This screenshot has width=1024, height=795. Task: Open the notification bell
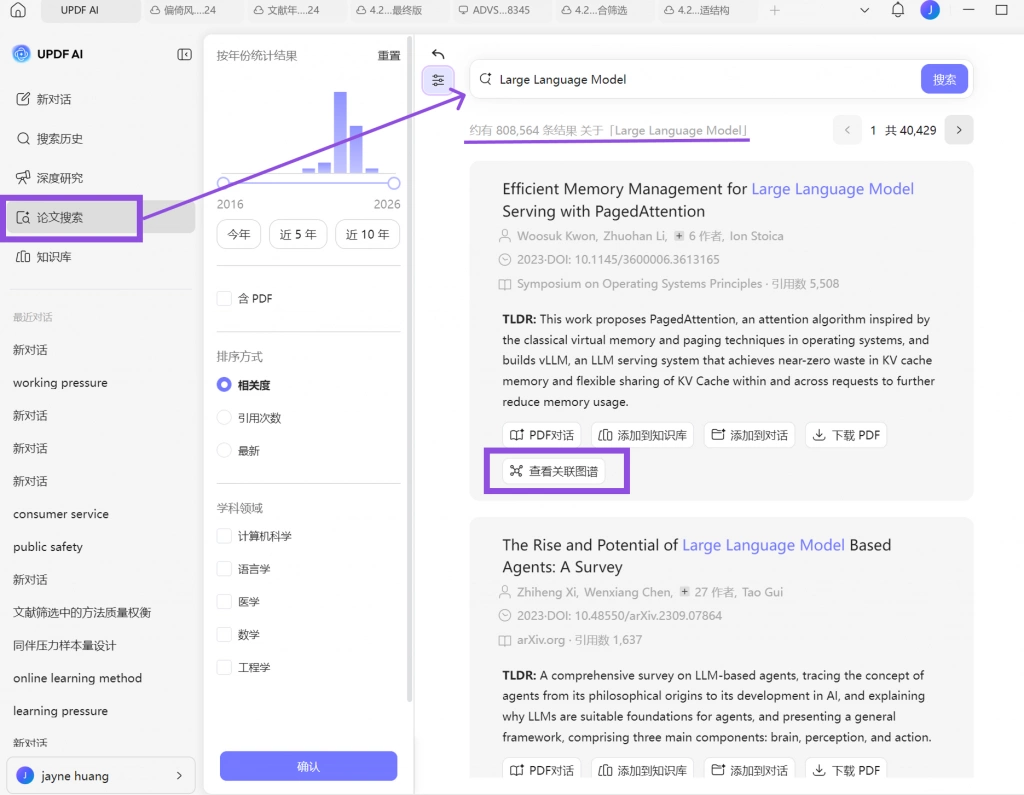coord(897,10)
